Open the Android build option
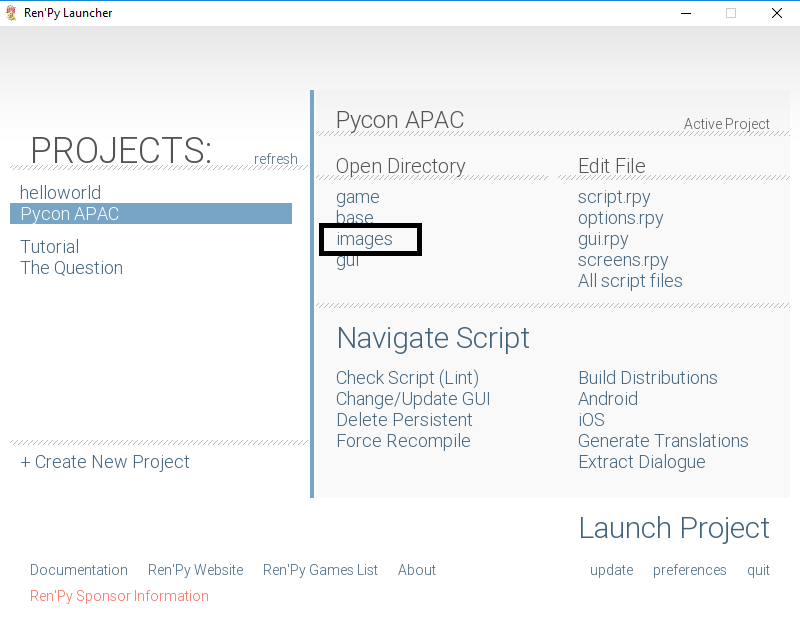 pos(608,399)
